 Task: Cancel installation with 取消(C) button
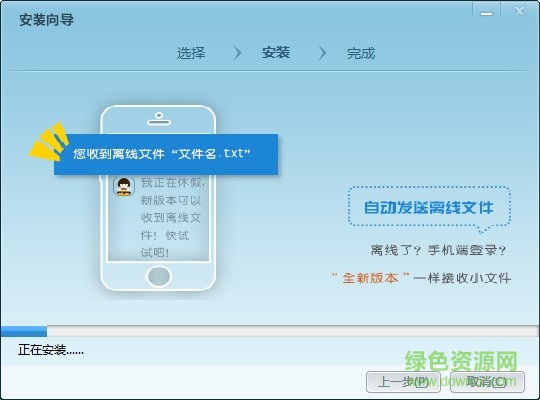(487, 382)
